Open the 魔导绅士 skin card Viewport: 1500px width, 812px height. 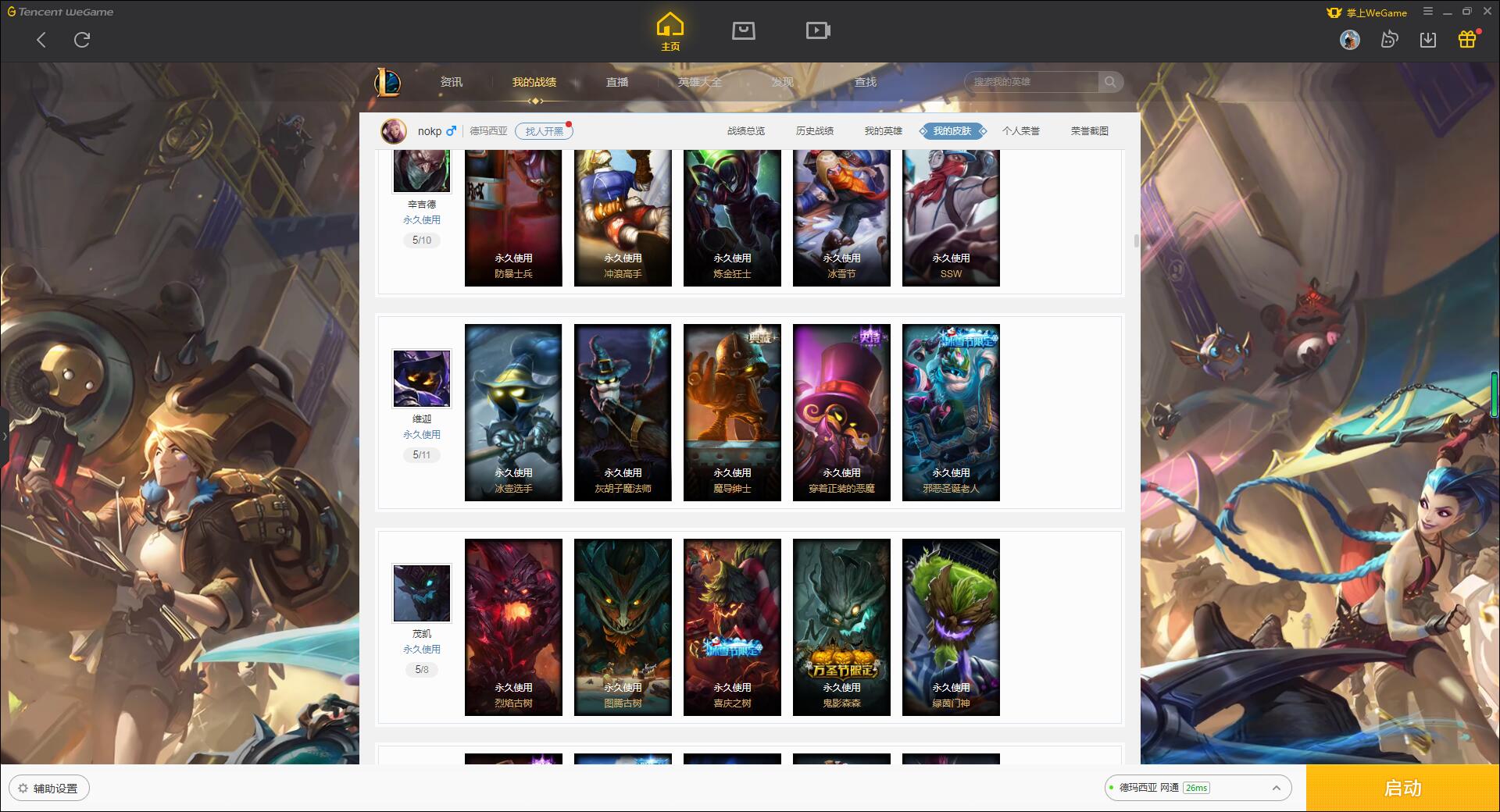pyautogui.click(x=732, y=412)
